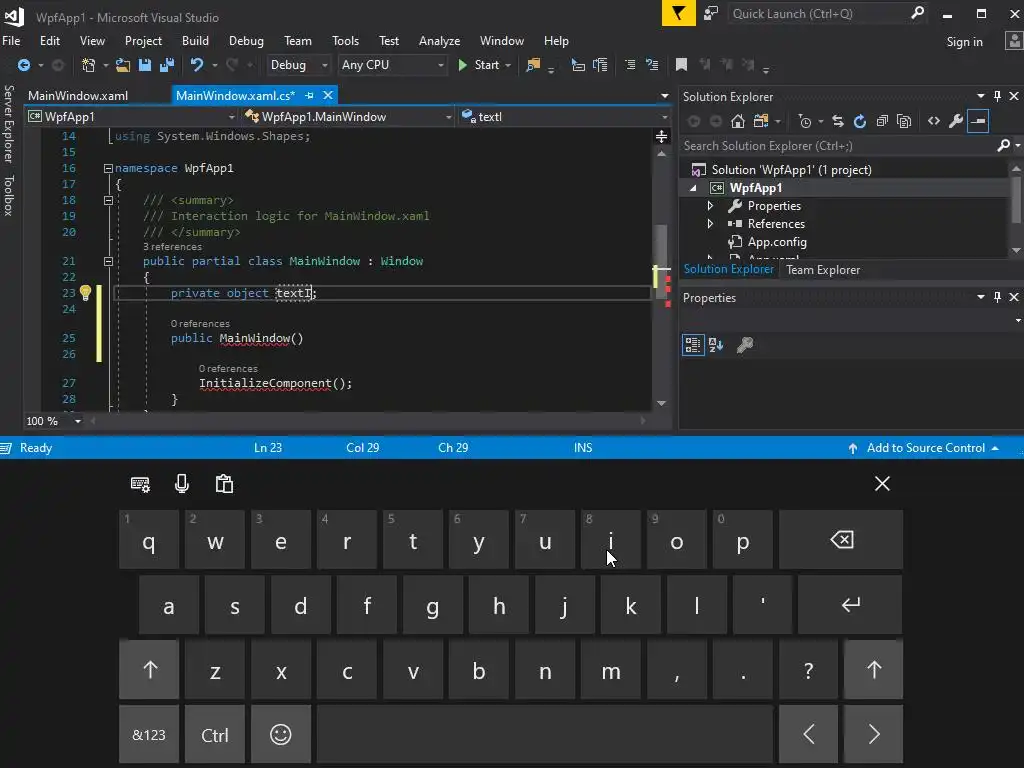Viewport: 1024px width, 768px height.
Task: Click the New Project toolbar icon
Action: pos(88,65)
